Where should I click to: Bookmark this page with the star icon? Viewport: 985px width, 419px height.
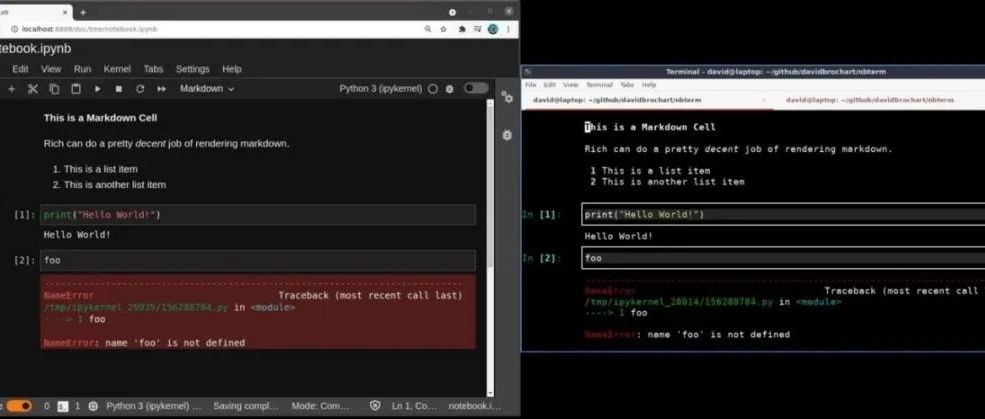(x=444, y=29)
